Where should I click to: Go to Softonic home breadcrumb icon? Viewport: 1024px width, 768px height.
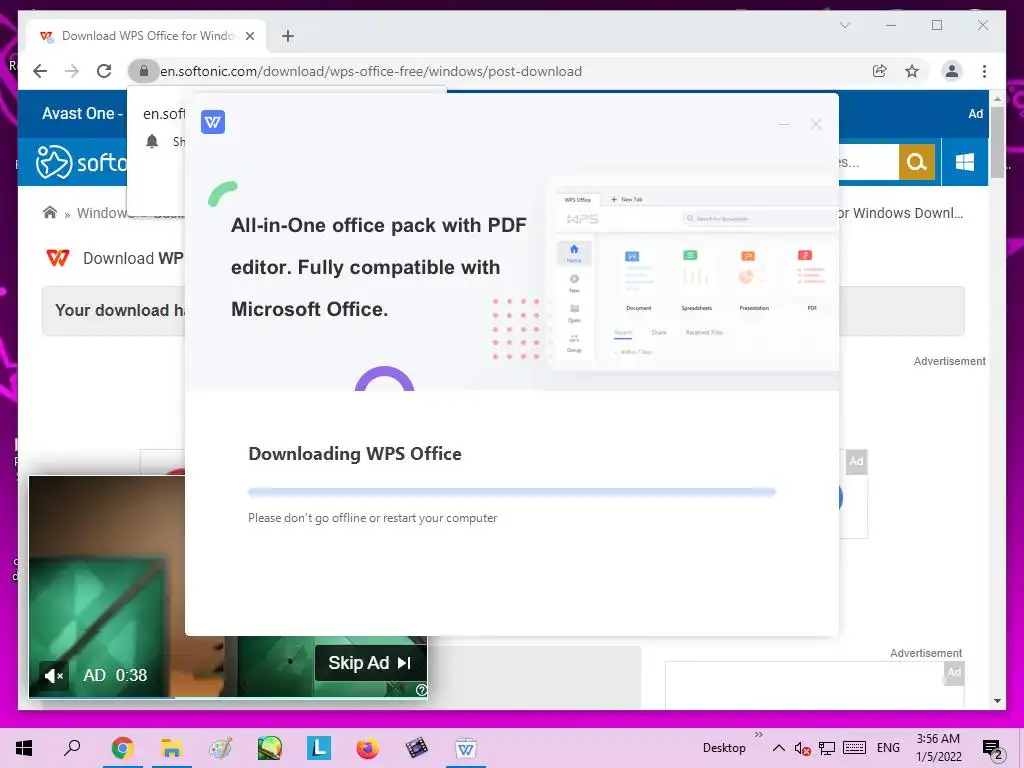pos(50,212)
